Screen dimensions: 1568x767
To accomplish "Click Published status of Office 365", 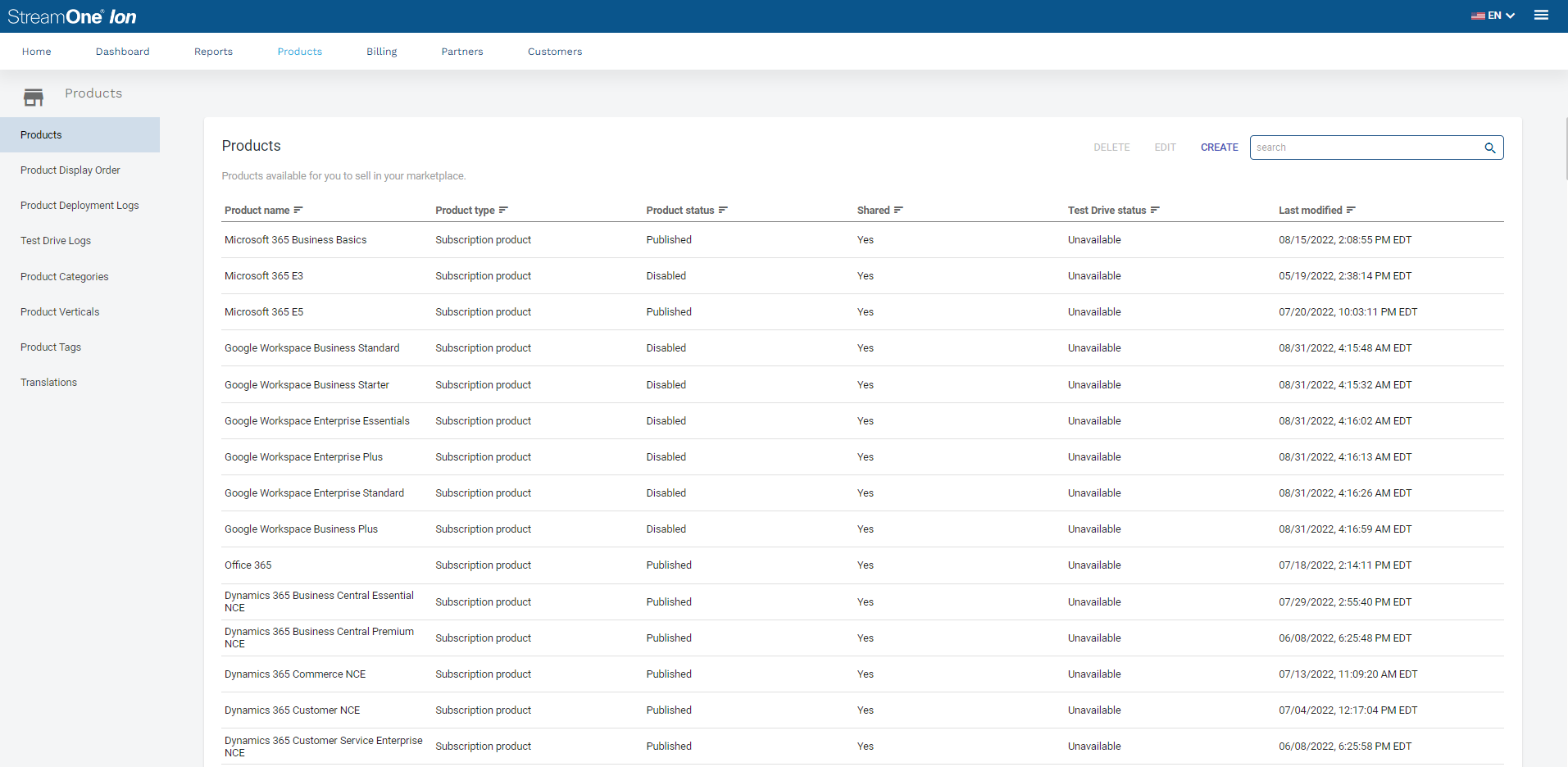I will point(669,565).
